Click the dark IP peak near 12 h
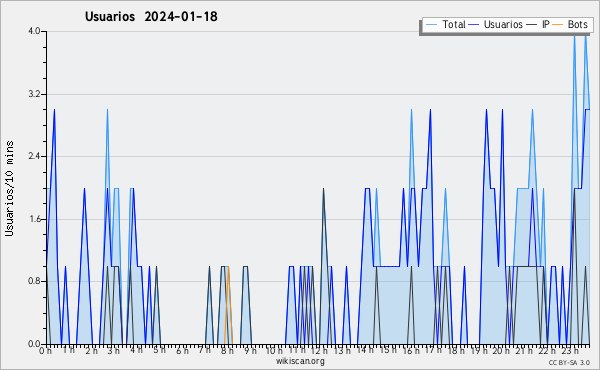600x370 pixels. point(323,266)
